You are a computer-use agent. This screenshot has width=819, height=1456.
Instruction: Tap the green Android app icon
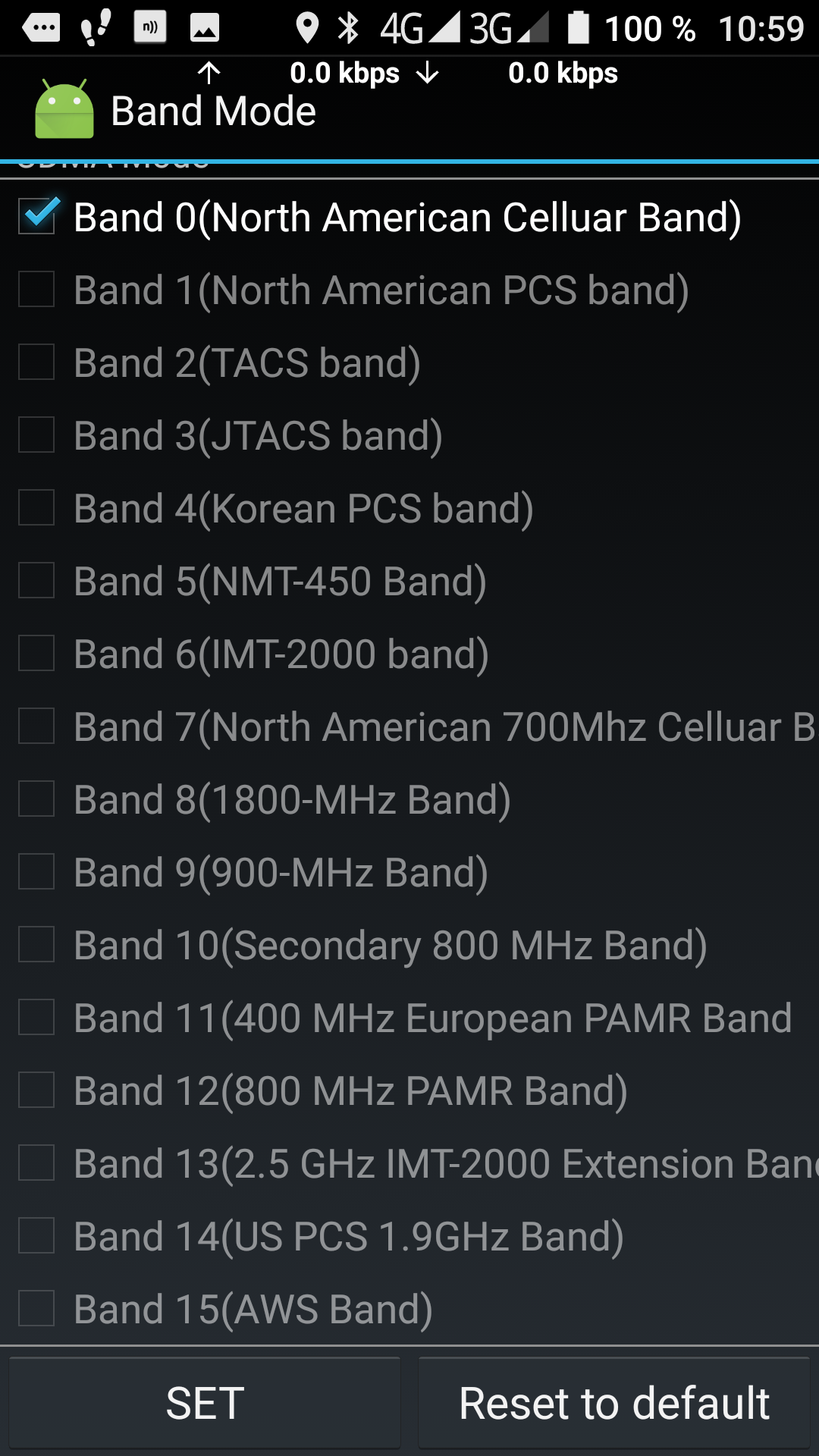[x=64, y=111]
